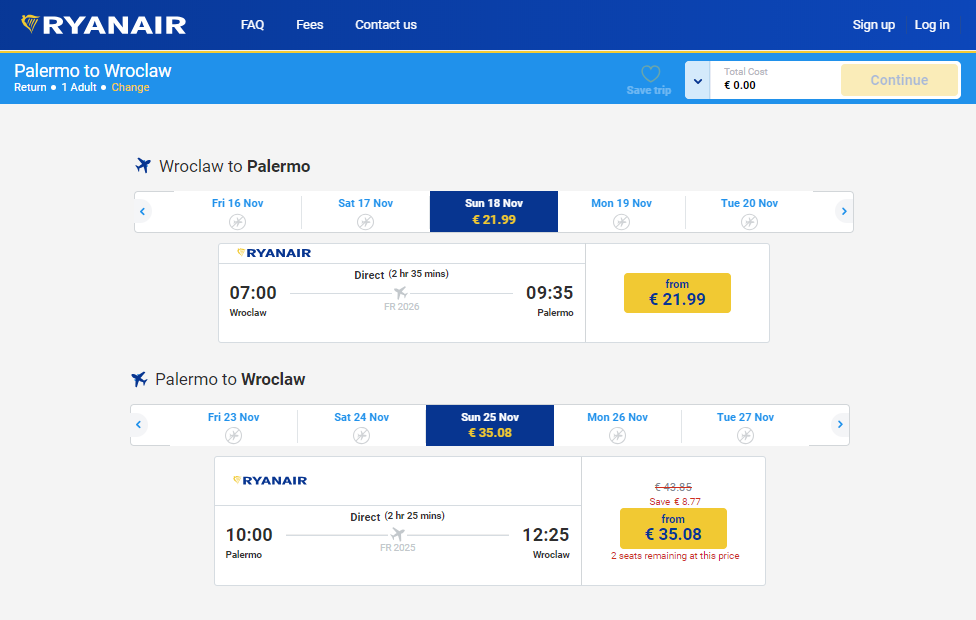Click the Ryanair harp logo
Image resolution: width=976 pixels, height=620 pixels.
pos(30,24)
